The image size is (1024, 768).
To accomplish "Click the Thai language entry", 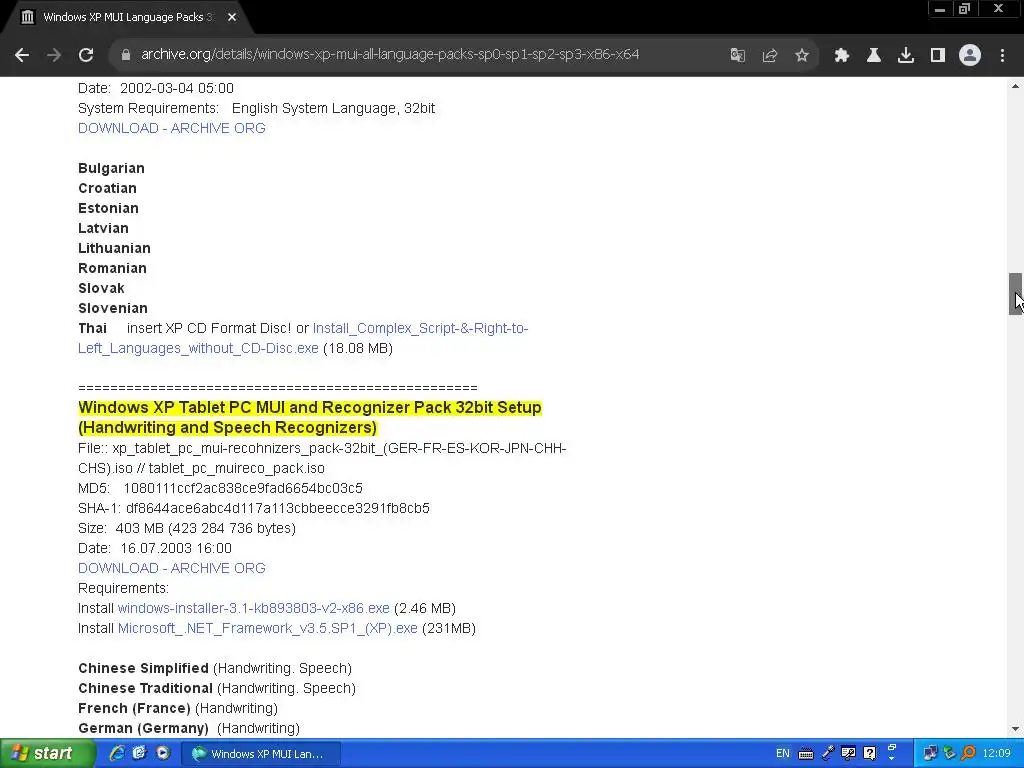I will (93, 328).
